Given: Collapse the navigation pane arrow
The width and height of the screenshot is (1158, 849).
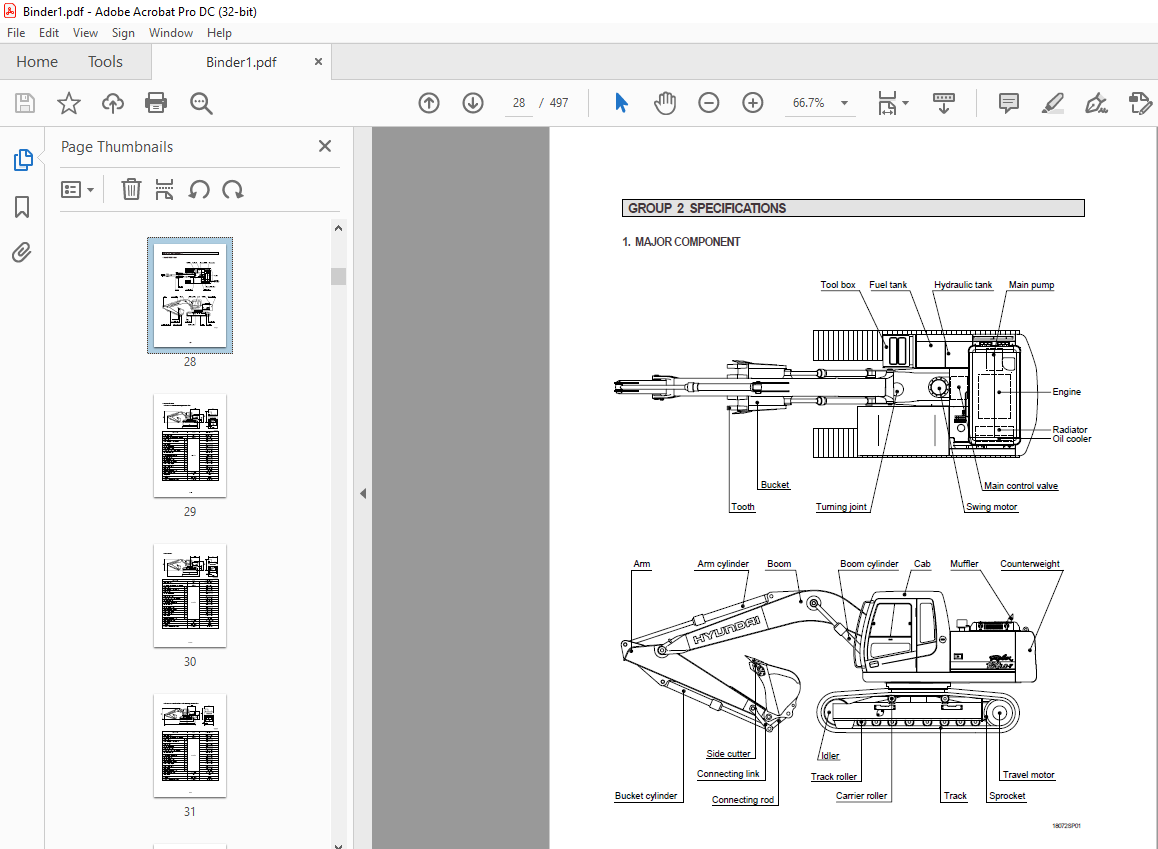Looking at the screenshot, I should pyautogui.click(x=363, y=493).
